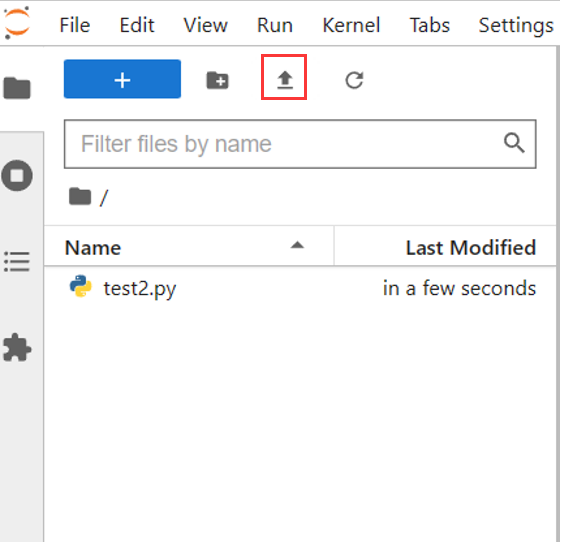Click the Filter files by name field
Viewport: 562px width, 542px height.
300,144
